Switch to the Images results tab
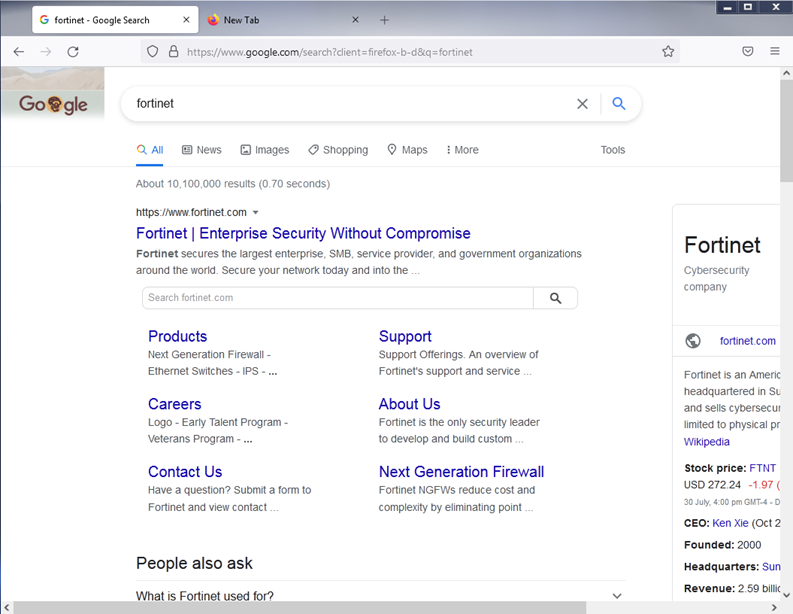The height and width of the screenshot is (614, 793). 264,150
